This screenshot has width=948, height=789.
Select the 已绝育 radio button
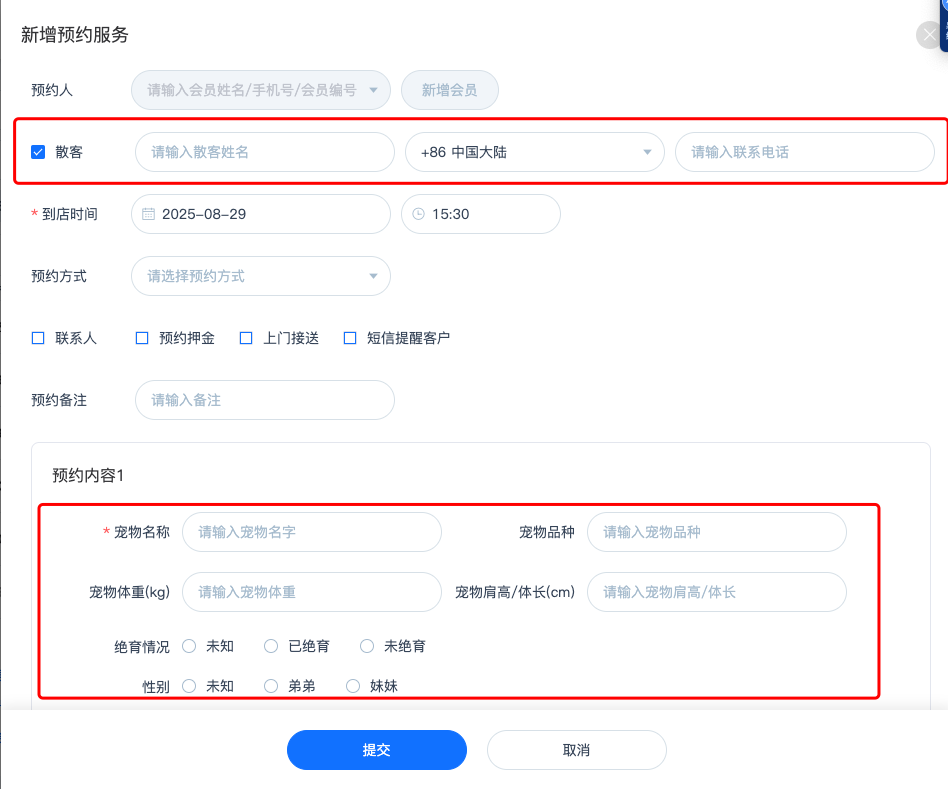(271, 646)
